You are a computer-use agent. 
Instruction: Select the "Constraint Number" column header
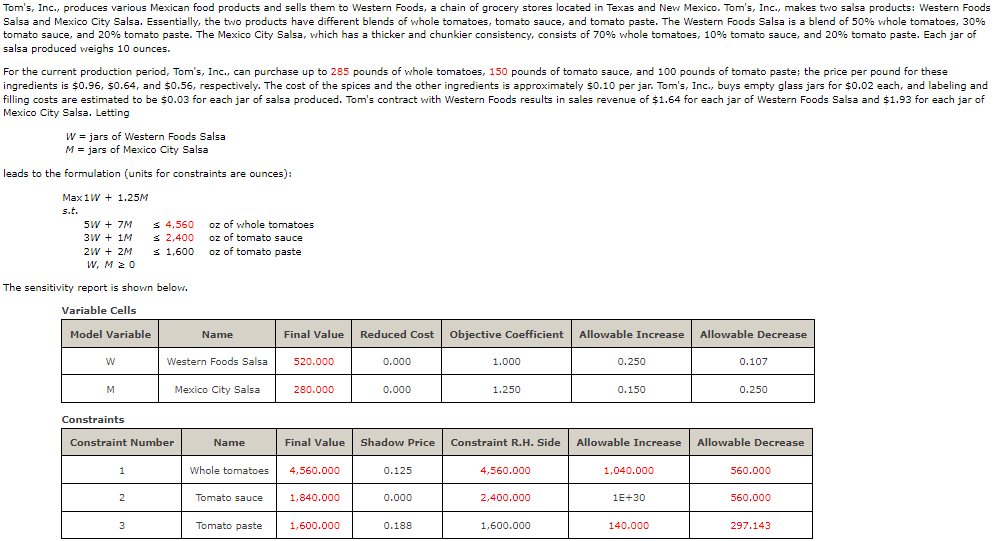[x=122, y=442]
